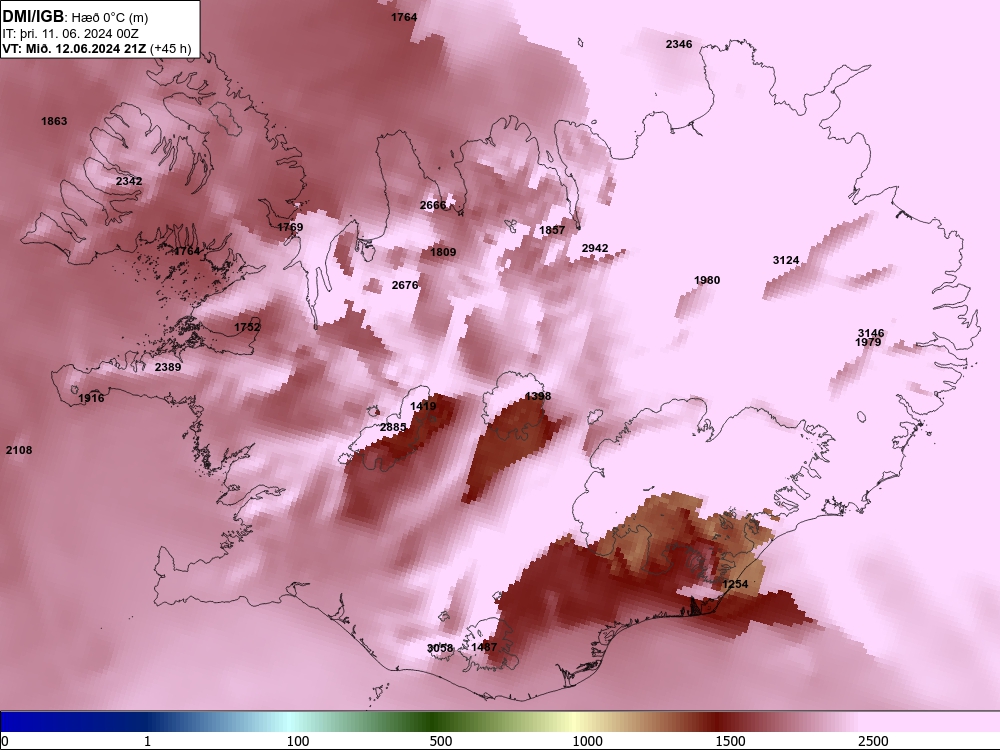Click the 1000 label on the color scale
This screenshot has width=1000, height=750.
[x=587, y=741]
